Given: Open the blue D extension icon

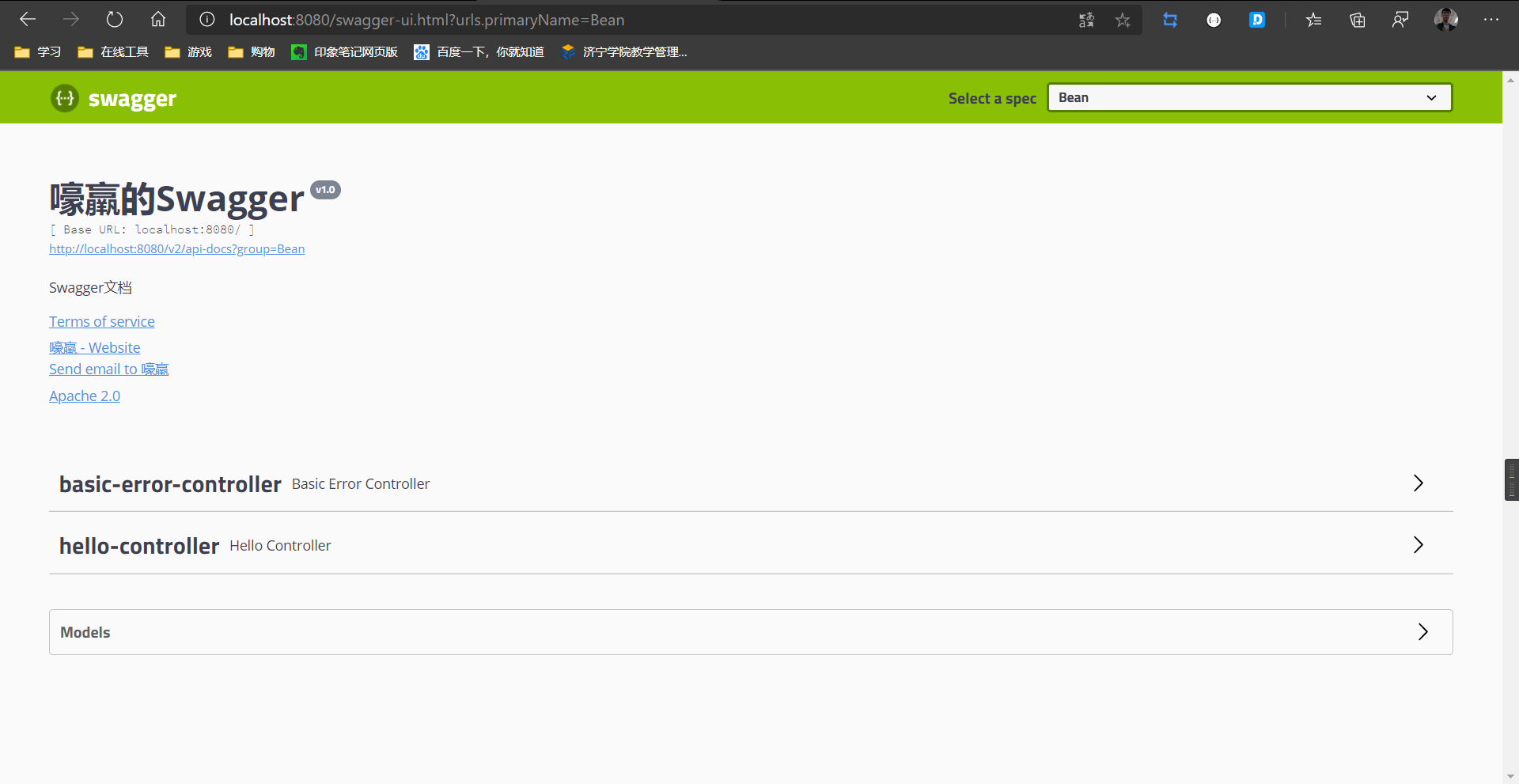Looking at the screenshot, I should [x=1257, y=20].
